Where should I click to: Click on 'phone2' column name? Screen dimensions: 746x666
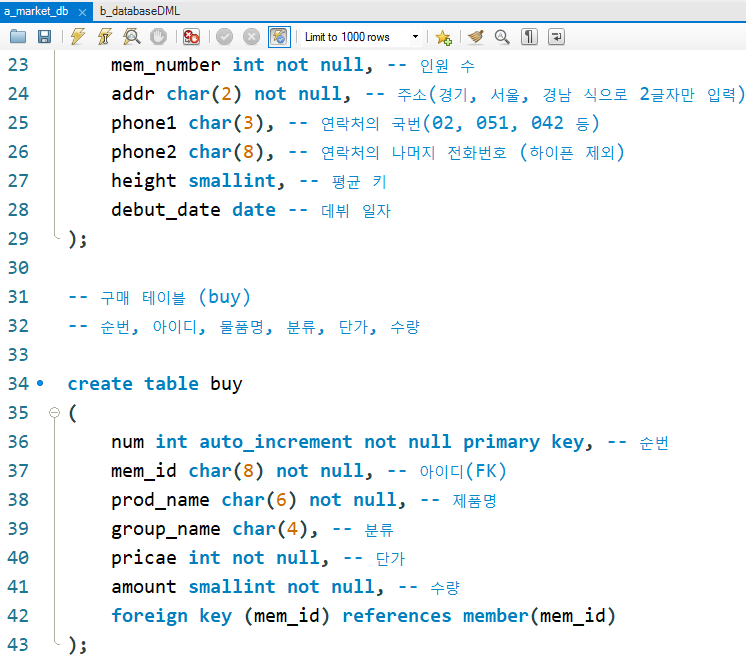pos(144,152)
